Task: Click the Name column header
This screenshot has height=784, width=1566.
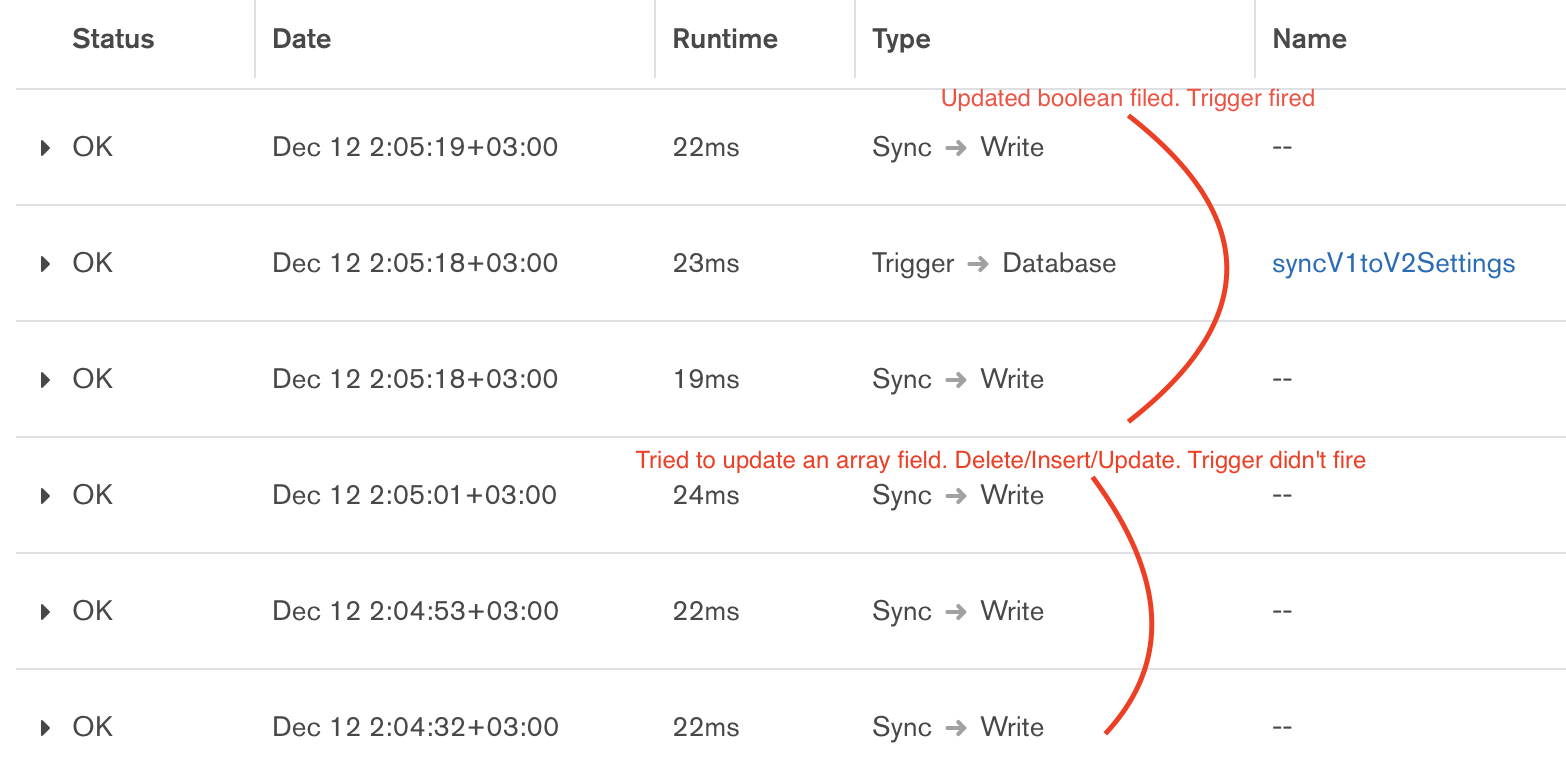Action: pyautogui.click(x=1309, y=39)
